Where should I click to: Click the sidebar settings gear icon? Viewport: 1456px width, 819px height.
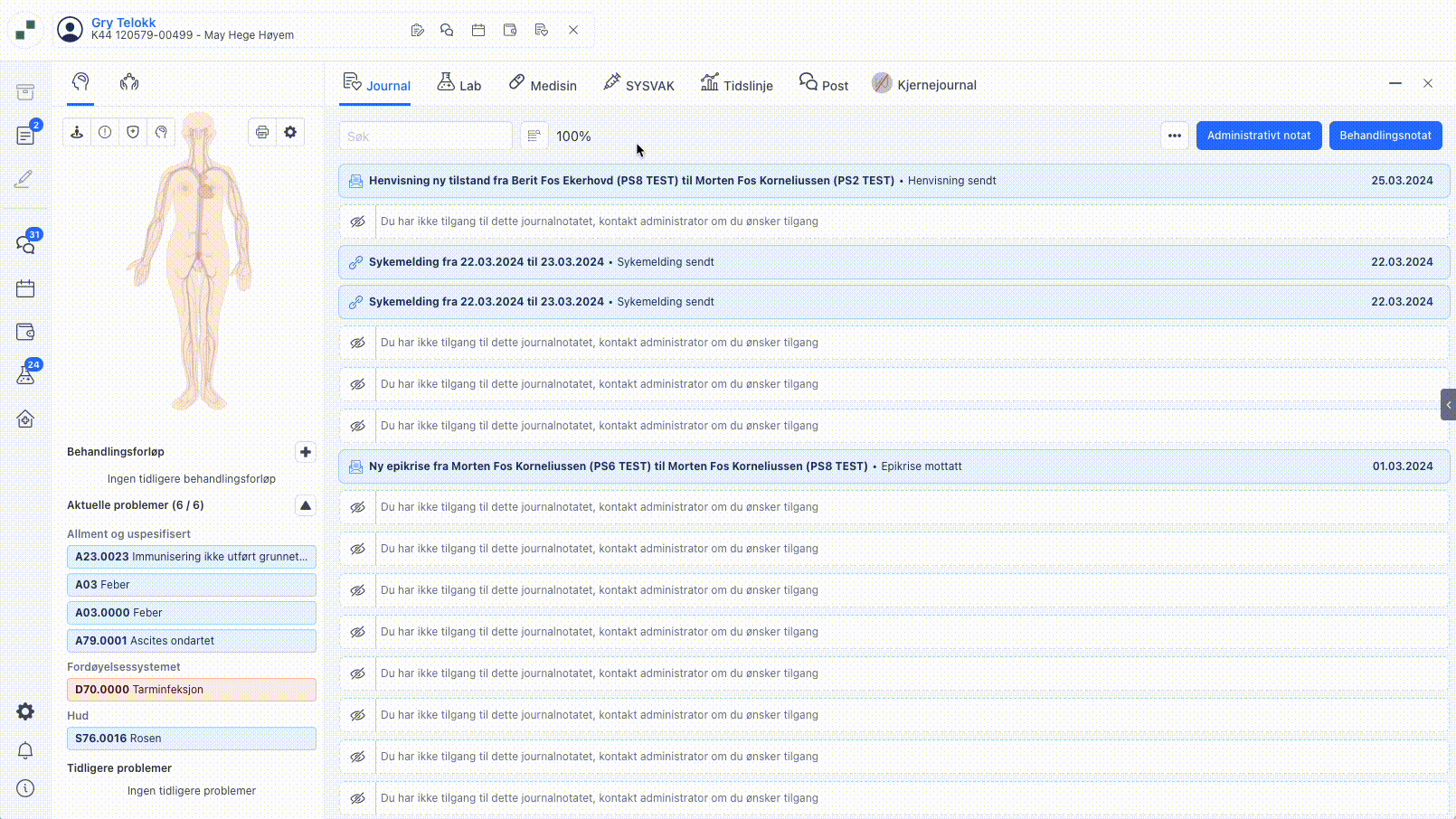[x=25, y=711]
